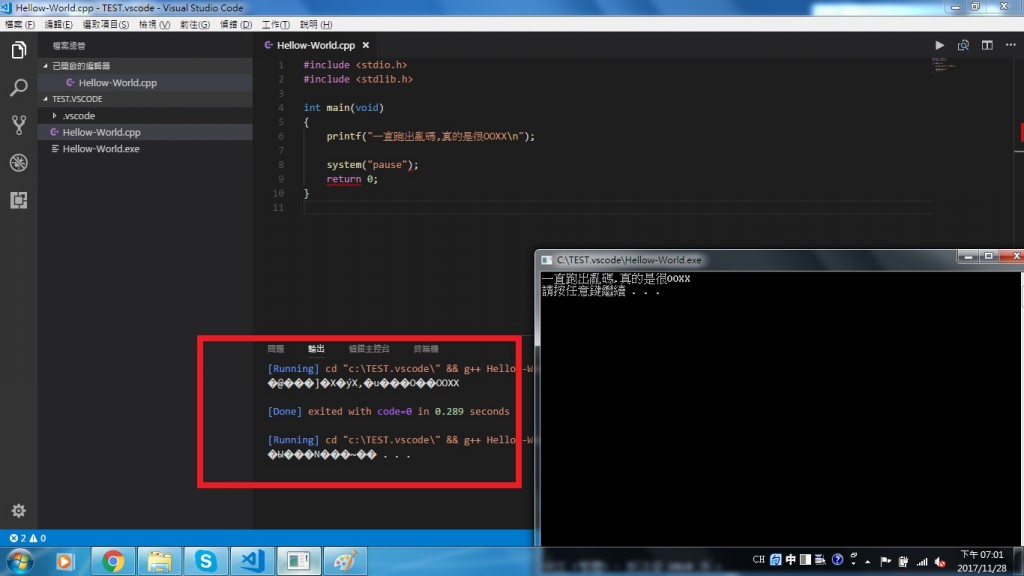Switch to the Terminal panel tab

tap(426, 349)
